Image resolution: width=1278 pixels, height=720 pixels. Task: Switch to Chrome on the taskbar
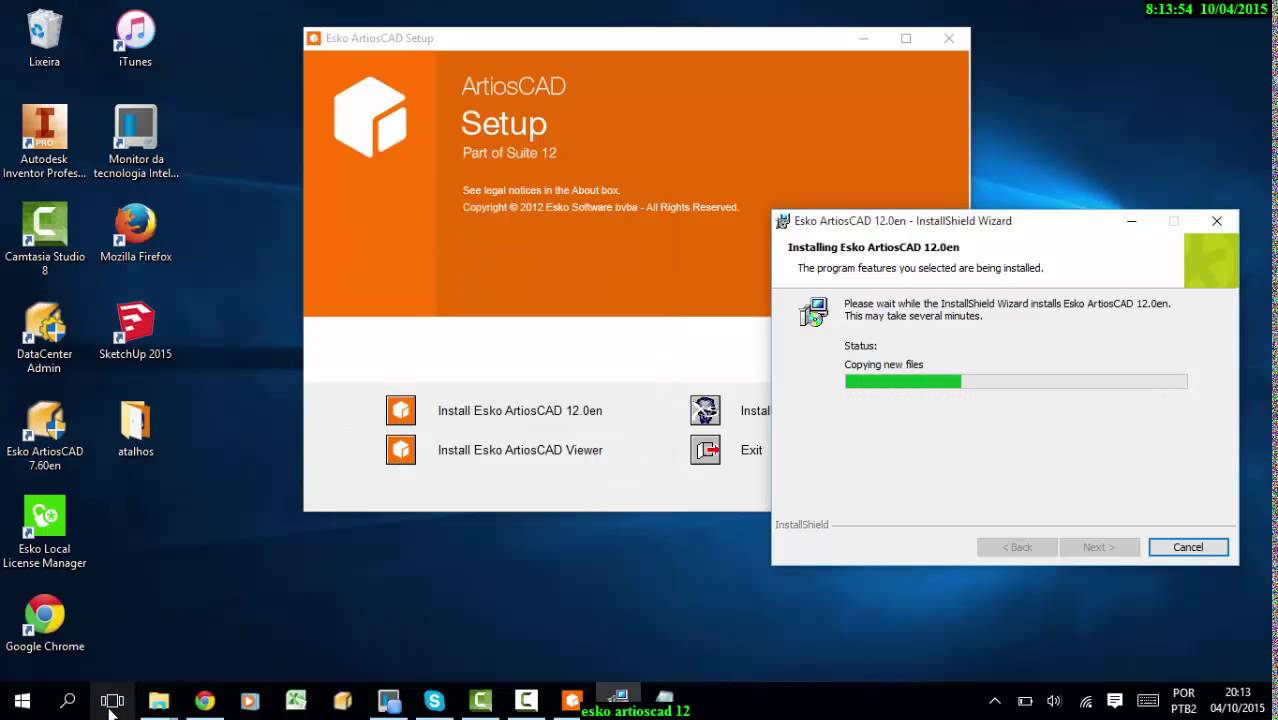pyautogui.click(x=205, y=701)
